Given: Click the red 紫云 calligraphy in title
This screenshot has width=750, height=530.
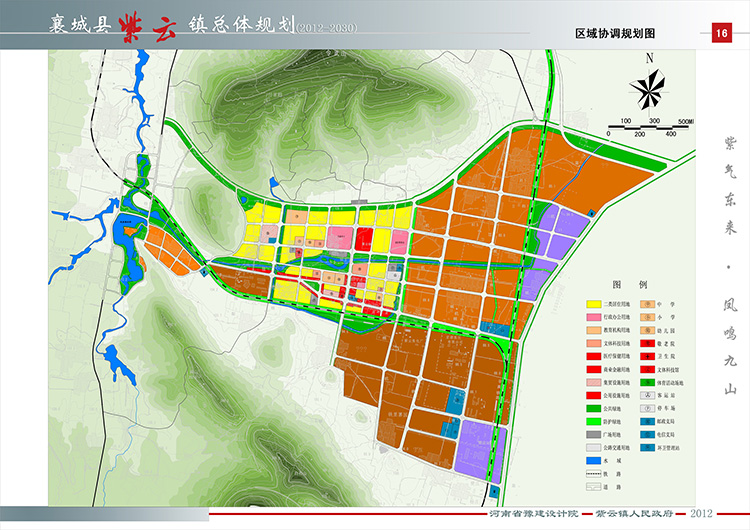Looking at the screenshot, I should click(150, 22).
